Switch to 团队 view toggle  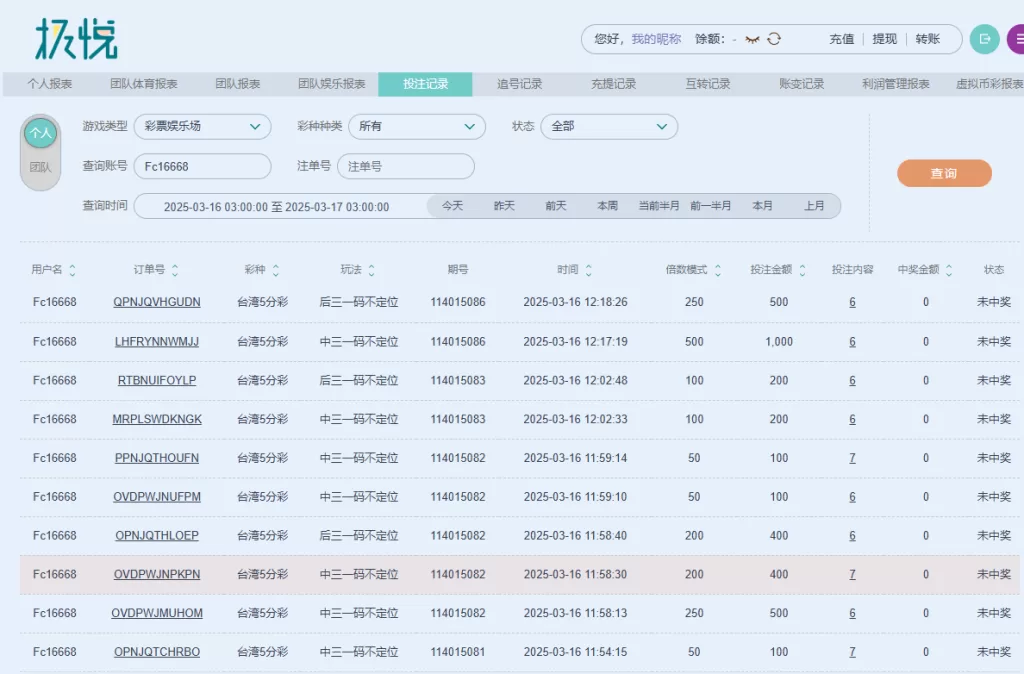[40, 168]
